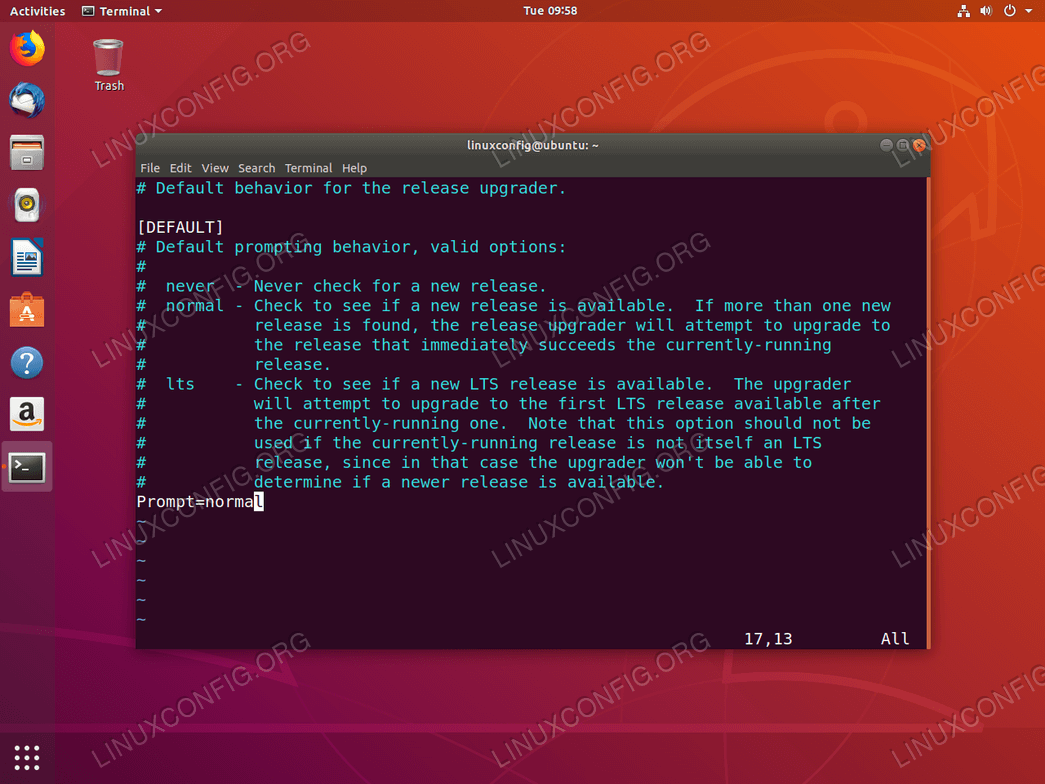Screen dimensions: 1045x784
Task: Click the word 'never' in comments
Action: (x=190, y=286)
